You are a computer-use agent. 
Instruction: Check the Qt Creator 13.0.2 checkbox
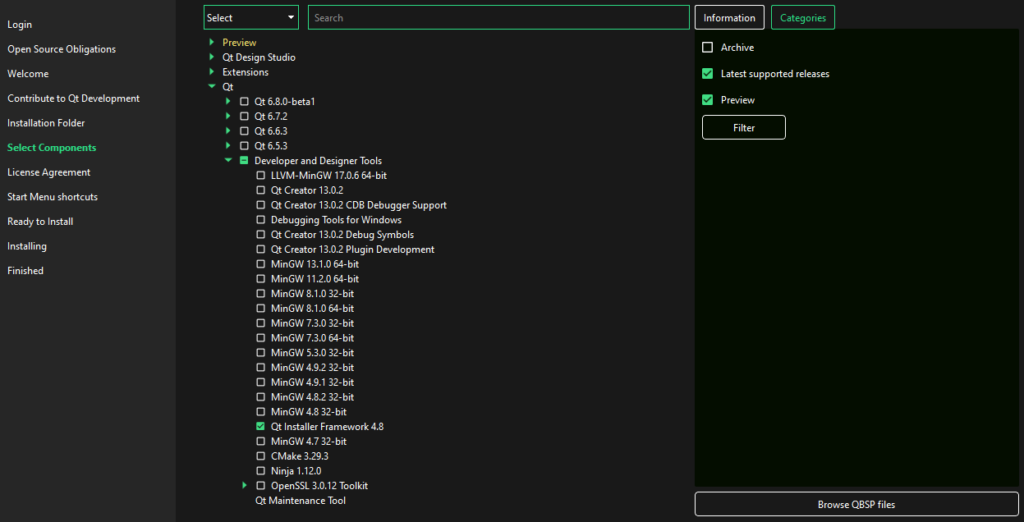point(261,190)
